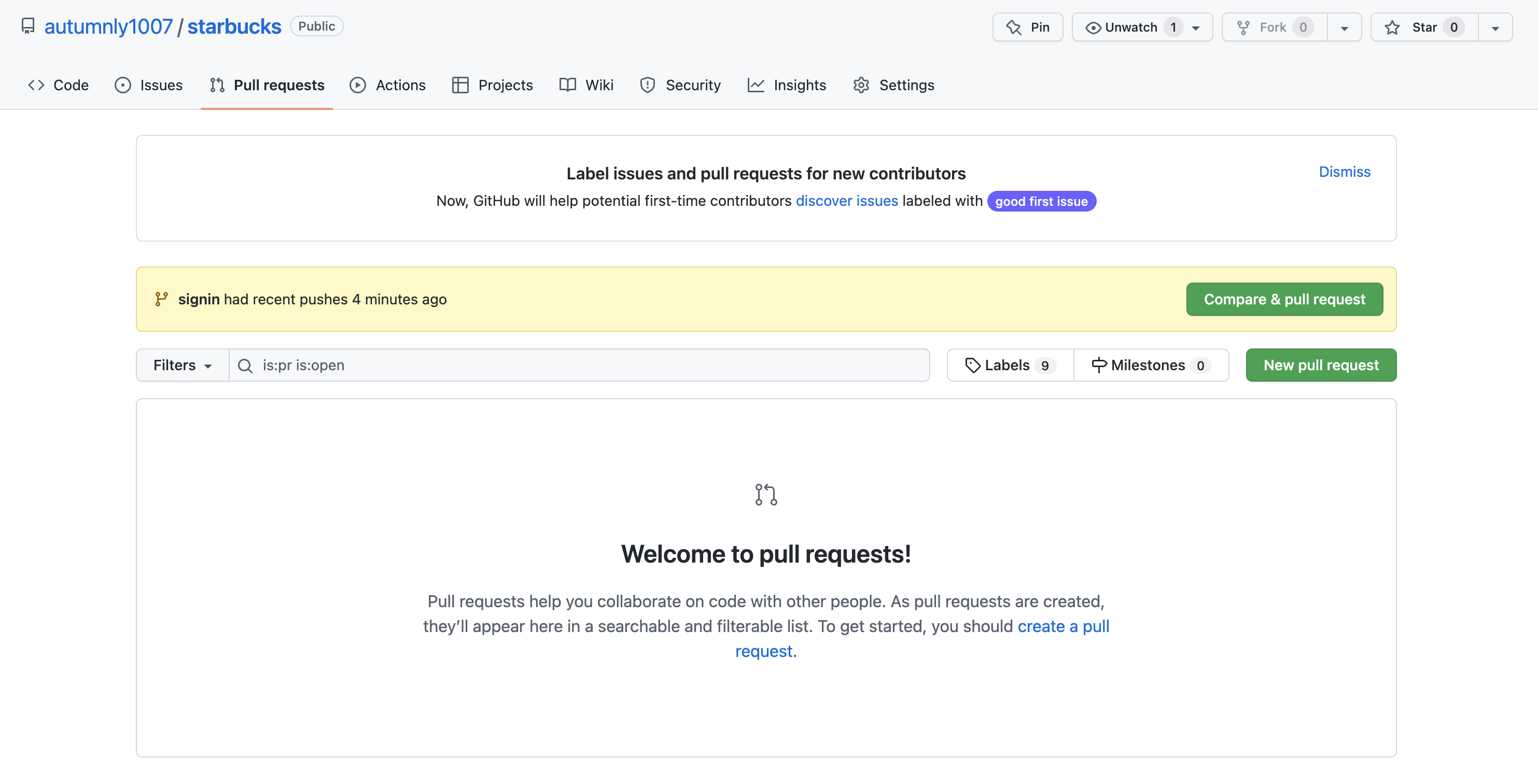The width and height of the screenshot is (1538, 784).
Task: Open the Projects tab
Action: click(493, 86)
